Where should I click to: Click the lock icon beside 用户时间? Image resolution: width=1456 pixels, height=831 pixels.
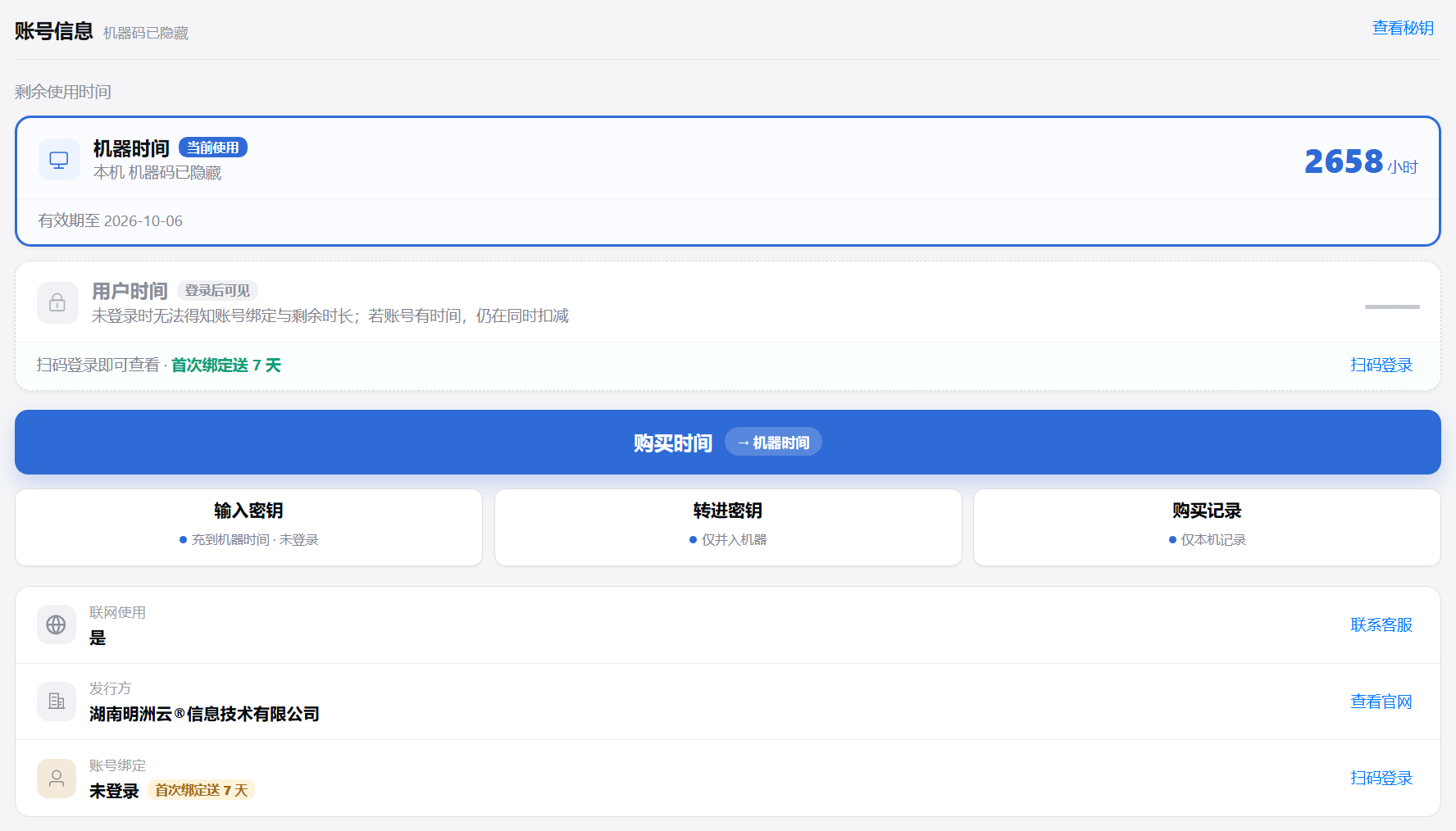pos(57,302)
